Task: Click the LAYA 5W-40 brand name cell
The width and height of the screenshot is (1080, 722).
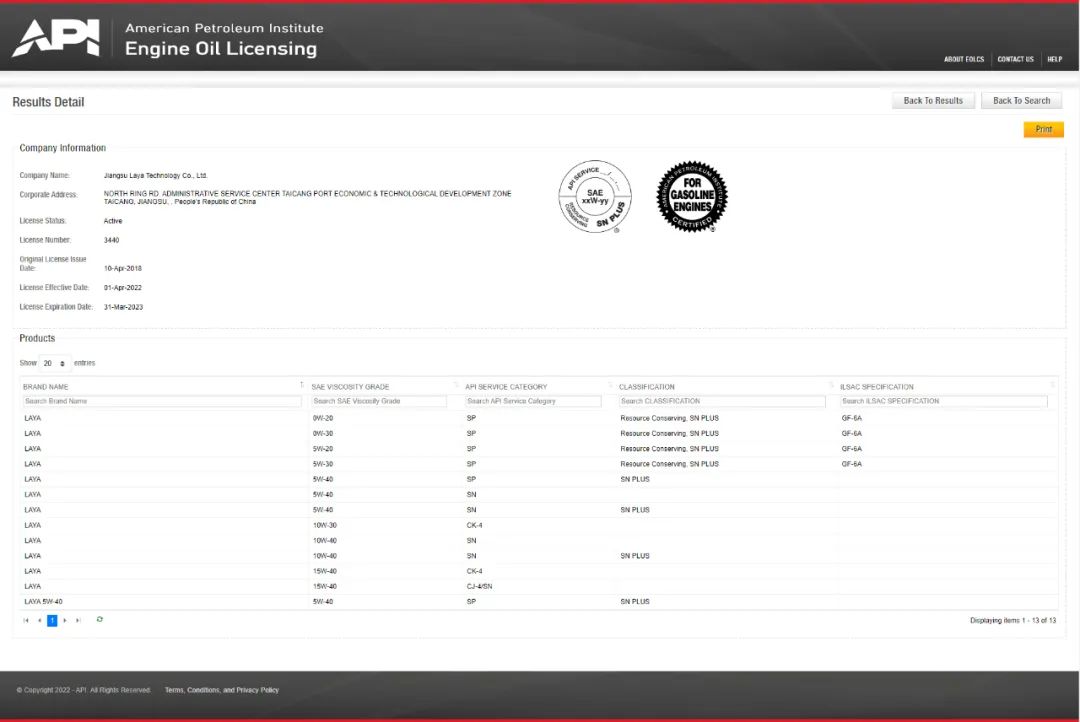Action: (43, 601)
